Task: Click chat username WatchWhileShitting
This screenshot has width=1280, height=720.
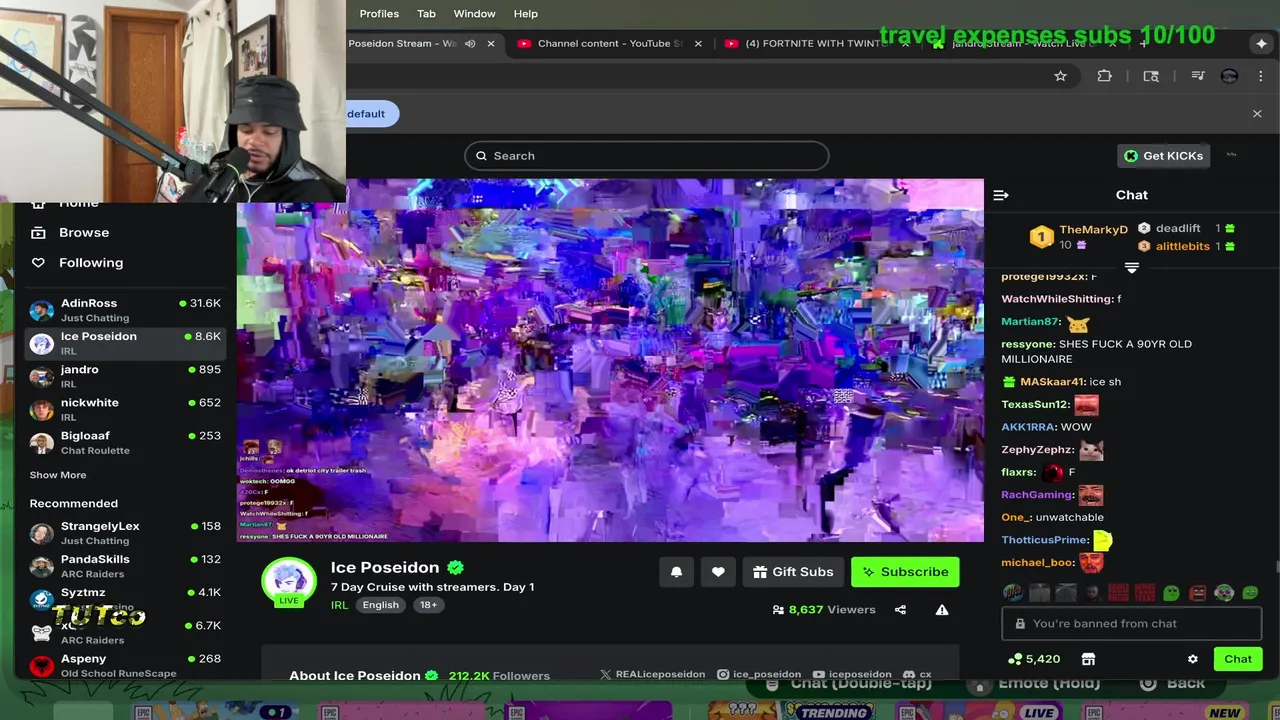Action: click(1058, 299)
